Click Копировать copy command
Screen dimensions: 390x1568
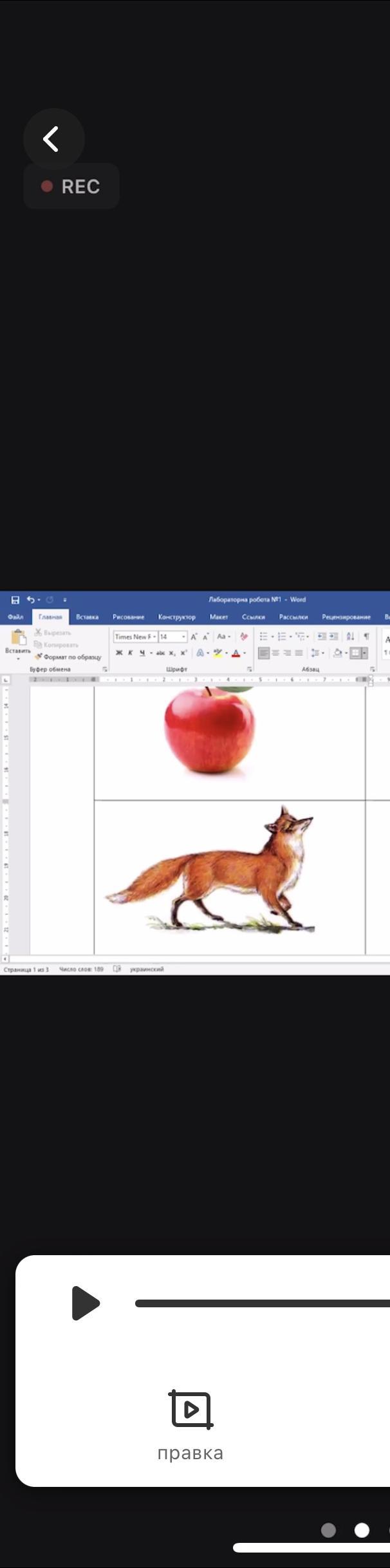56,644
